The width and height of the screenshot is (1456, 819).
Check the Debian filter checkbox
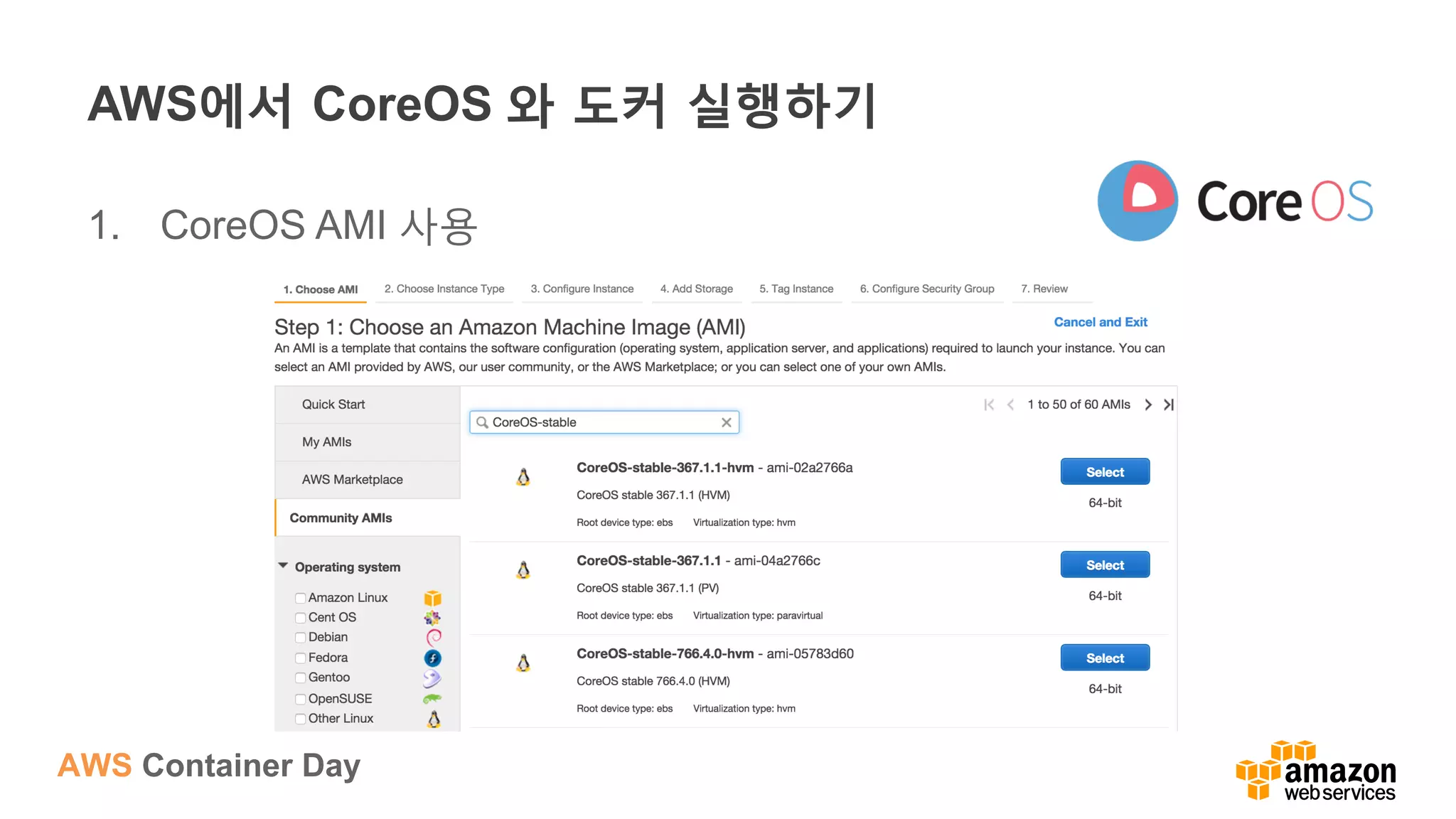[x=301, y=638]
